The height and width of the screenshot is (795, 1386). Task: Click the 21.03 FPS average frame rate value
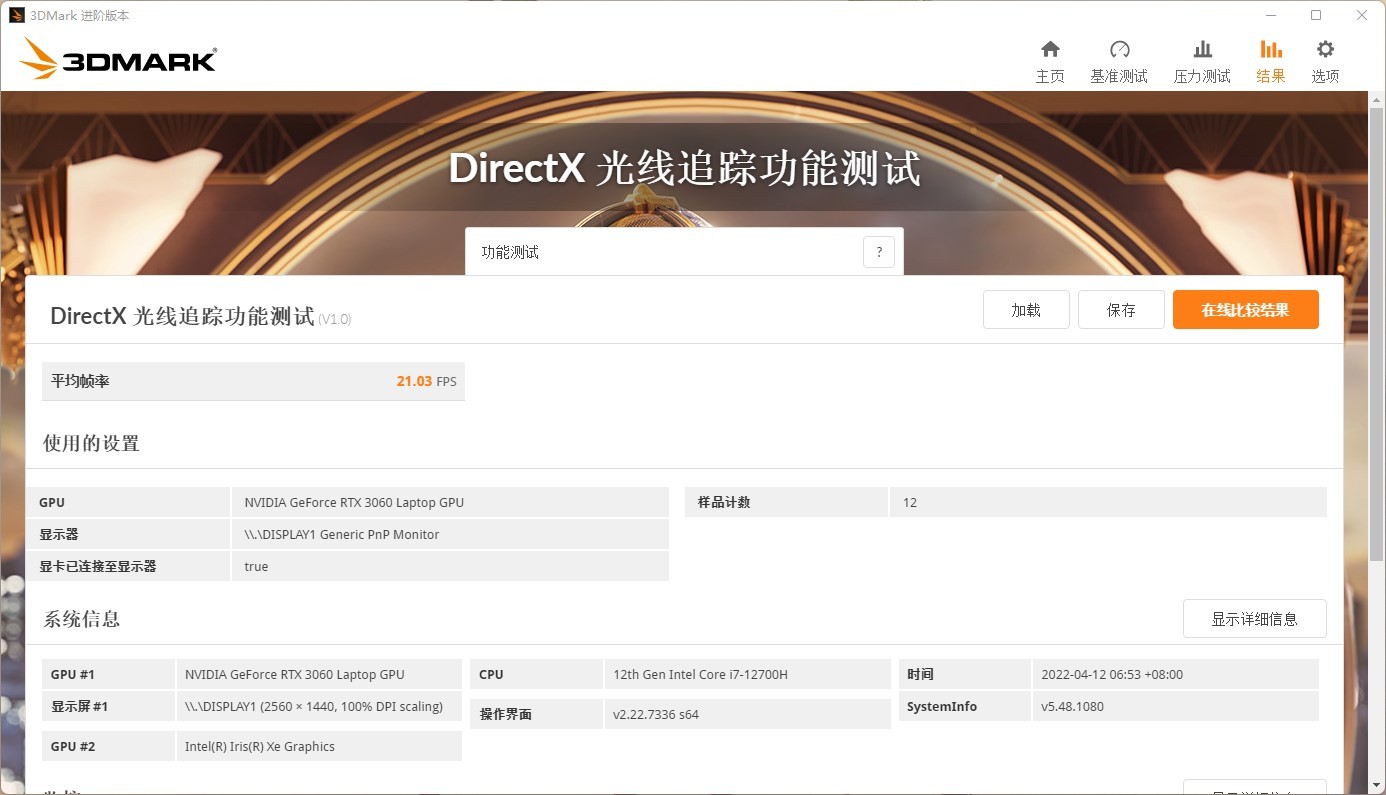[426, 381]
